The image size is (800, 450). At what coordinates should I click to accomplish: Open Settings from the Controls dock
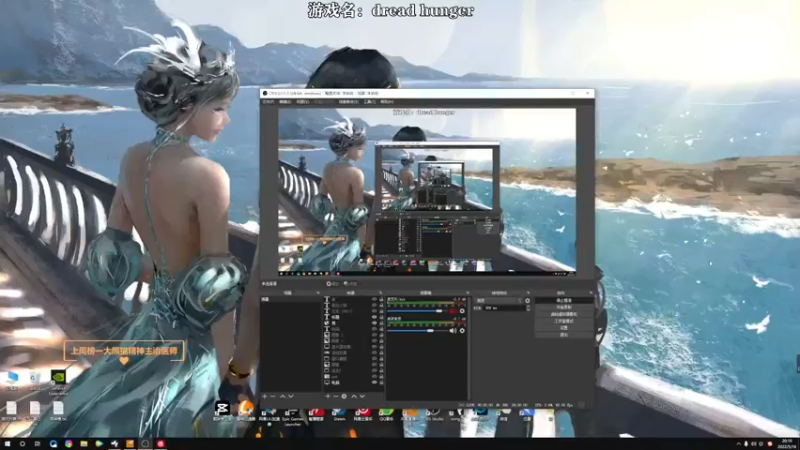[564, 328]
